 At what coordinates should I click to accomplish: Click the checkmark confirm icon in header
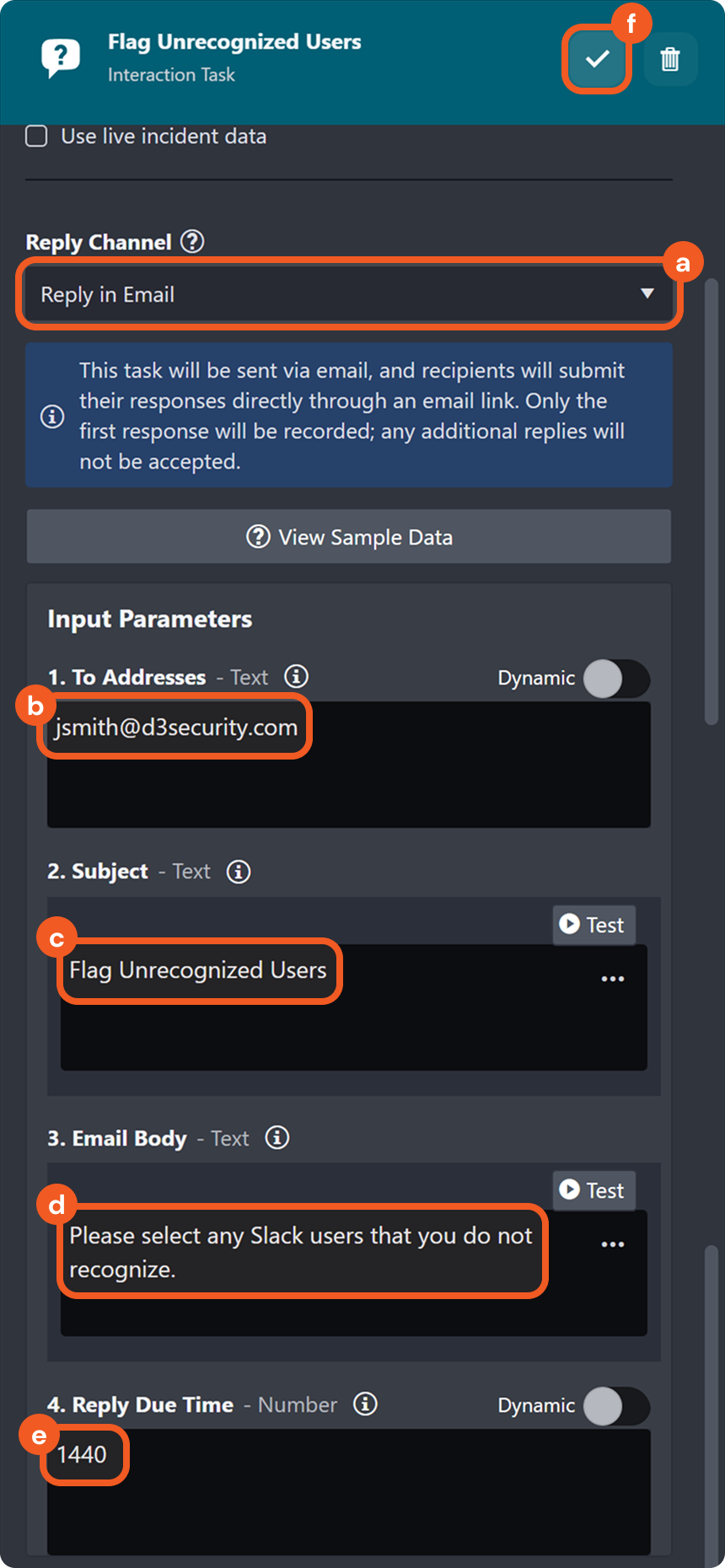(x=597, y=59)
